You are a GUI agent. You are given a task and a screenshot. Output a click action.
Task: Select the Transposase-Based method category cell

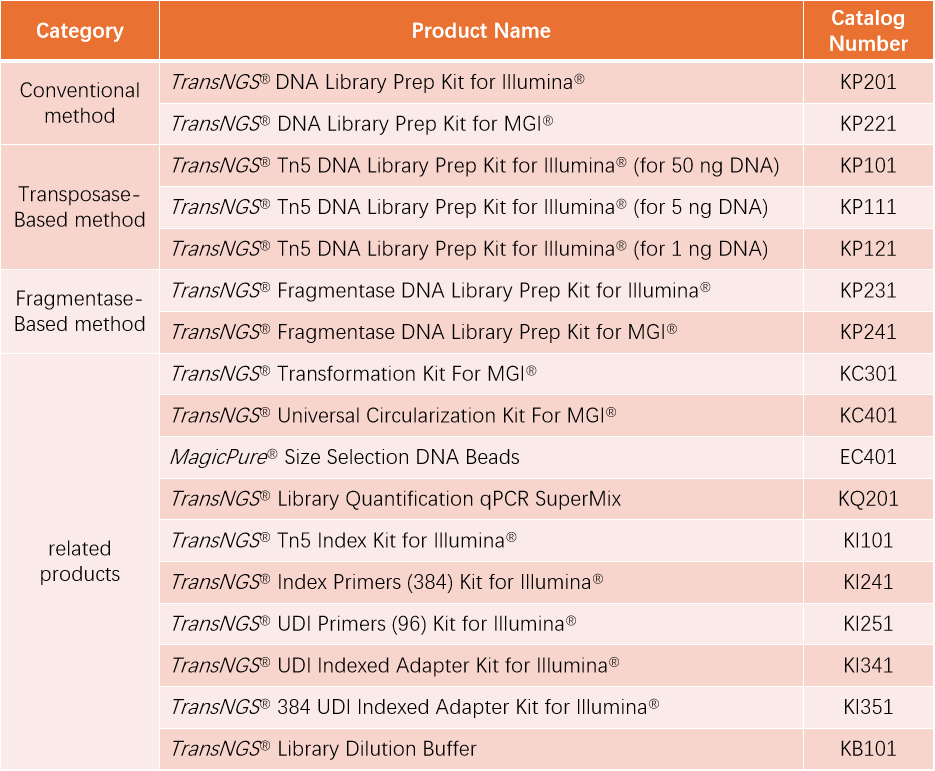pyautogui.click(x=80, y=207)
